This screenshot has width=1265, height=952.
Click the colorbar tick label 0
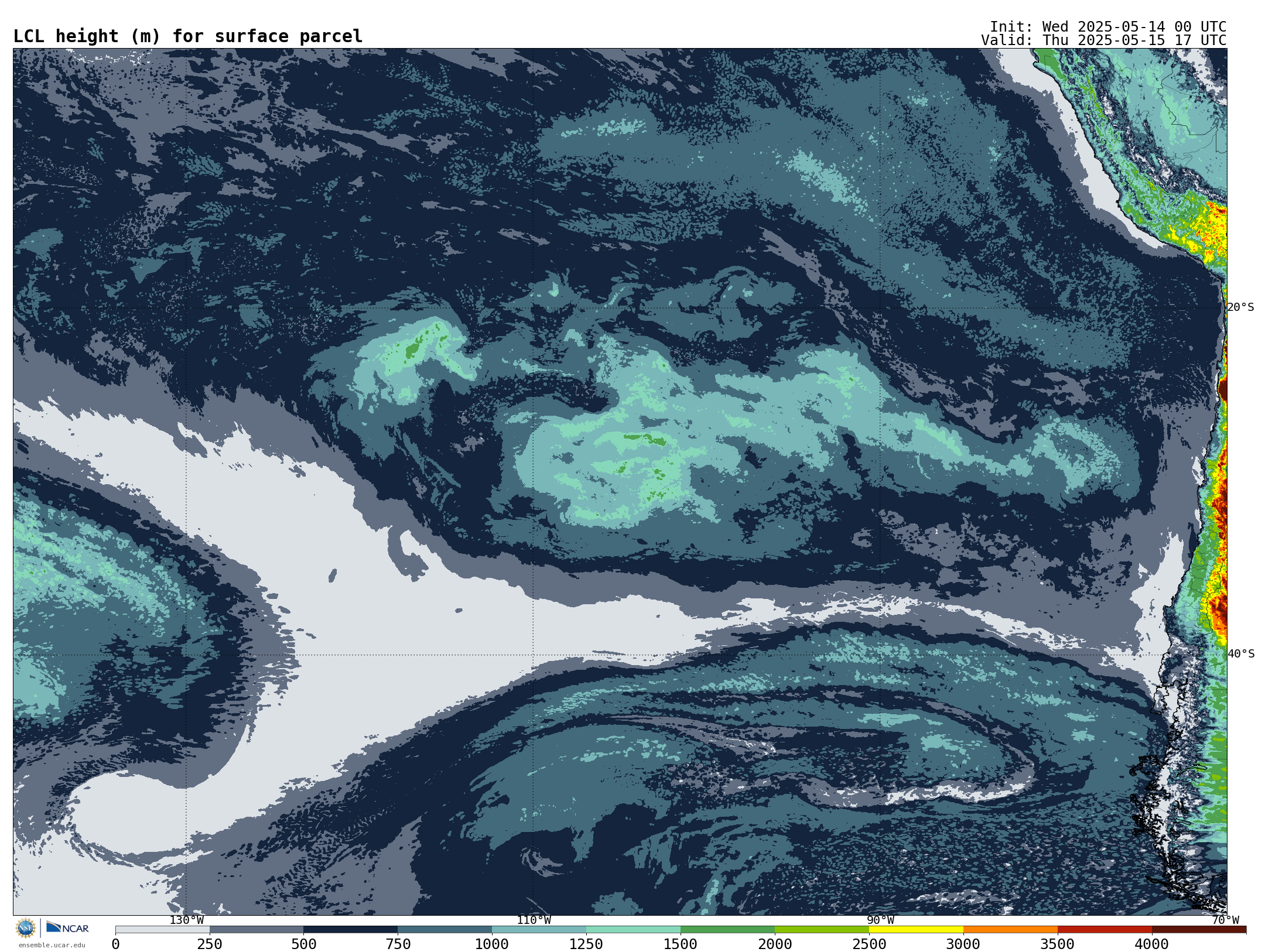[115, 944]
